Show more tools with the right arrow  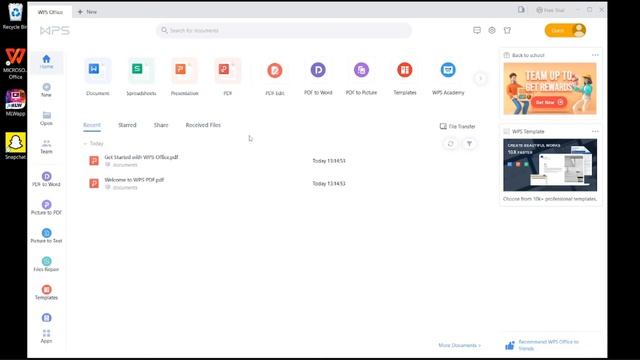pyautogui.click(x=480, y=78)
